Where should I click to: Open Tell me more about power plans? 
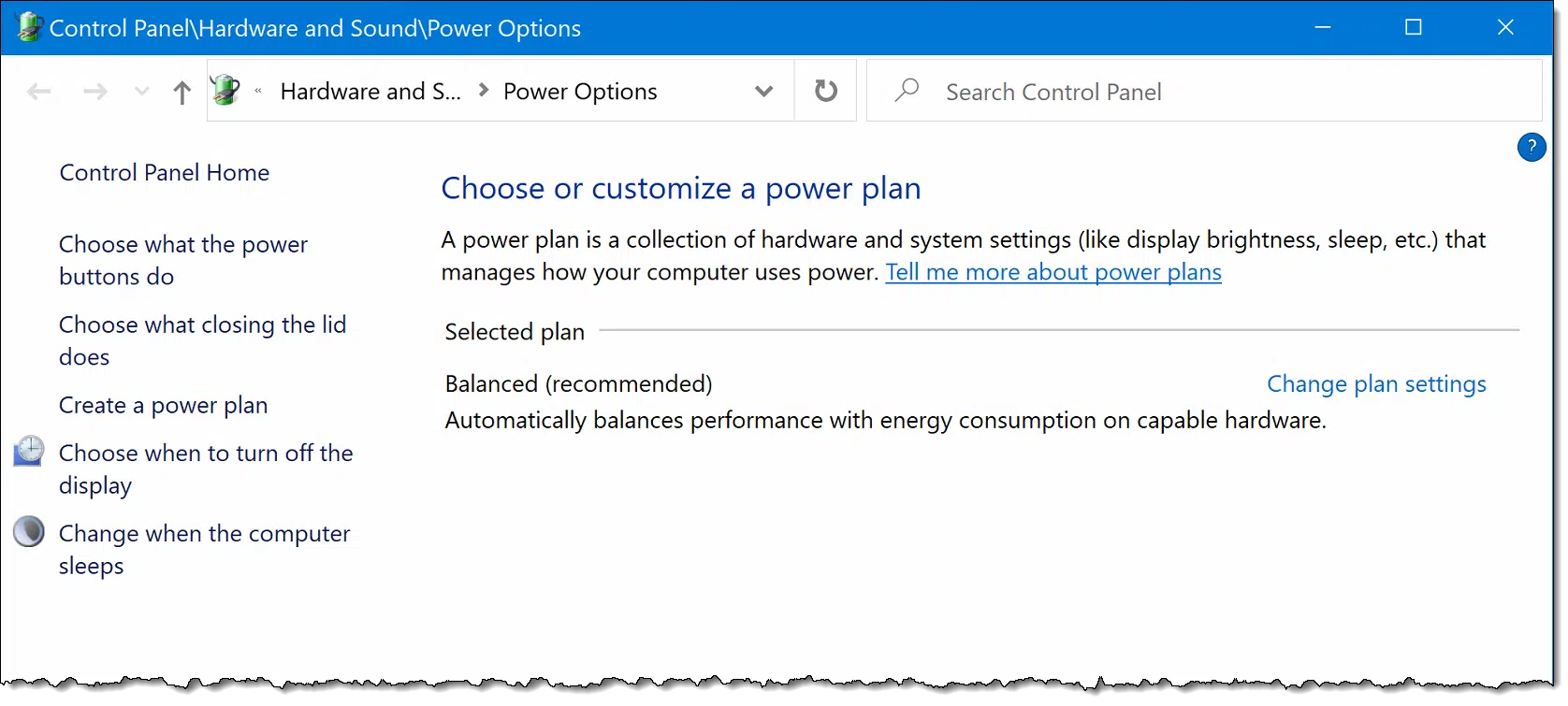click(x=1053, y=272)
